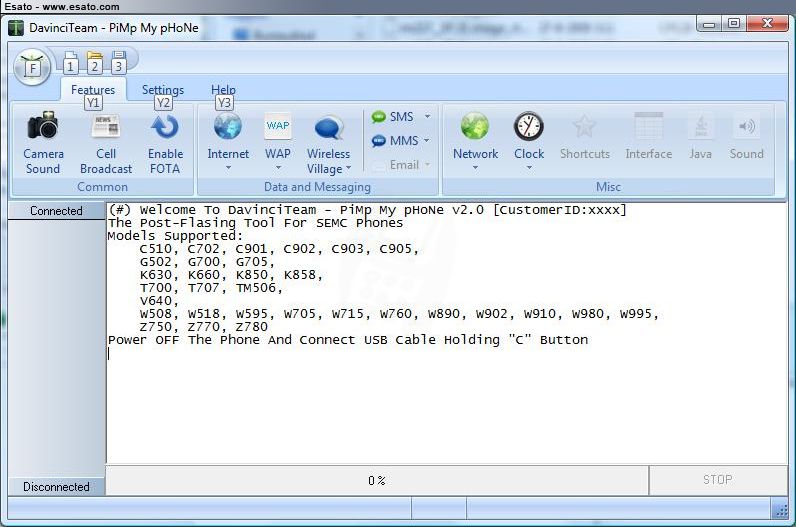Click the Internet globe icon
The height and width of the screenshot is (527, 796).
[x=227, y=126]
